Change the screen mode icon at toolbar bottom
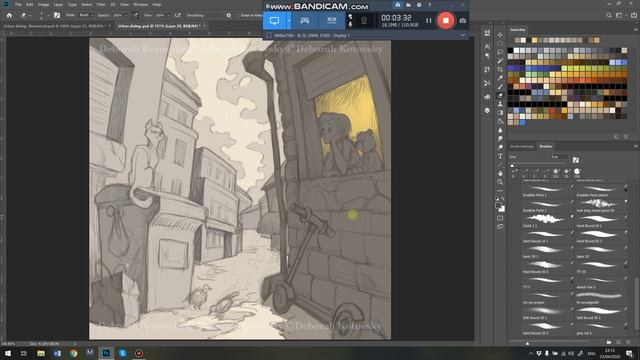Viewport: 640px width, 360px height. coord(500,227)
